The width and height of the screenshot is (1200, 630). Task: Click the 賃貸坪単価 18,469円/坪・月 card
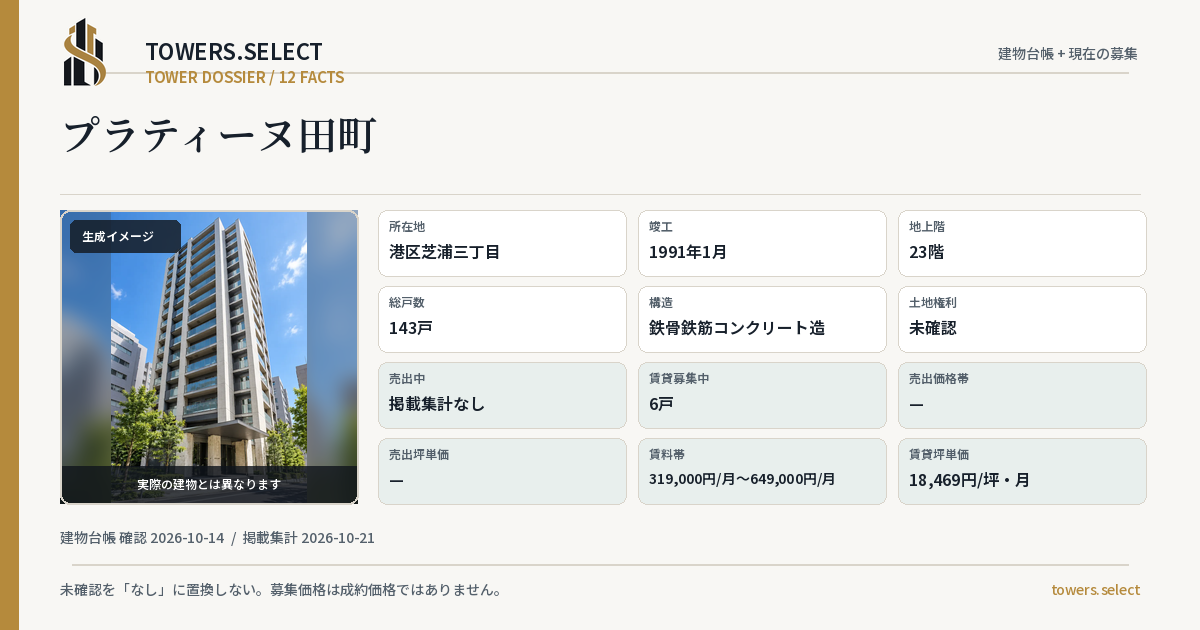[1022, 471]
